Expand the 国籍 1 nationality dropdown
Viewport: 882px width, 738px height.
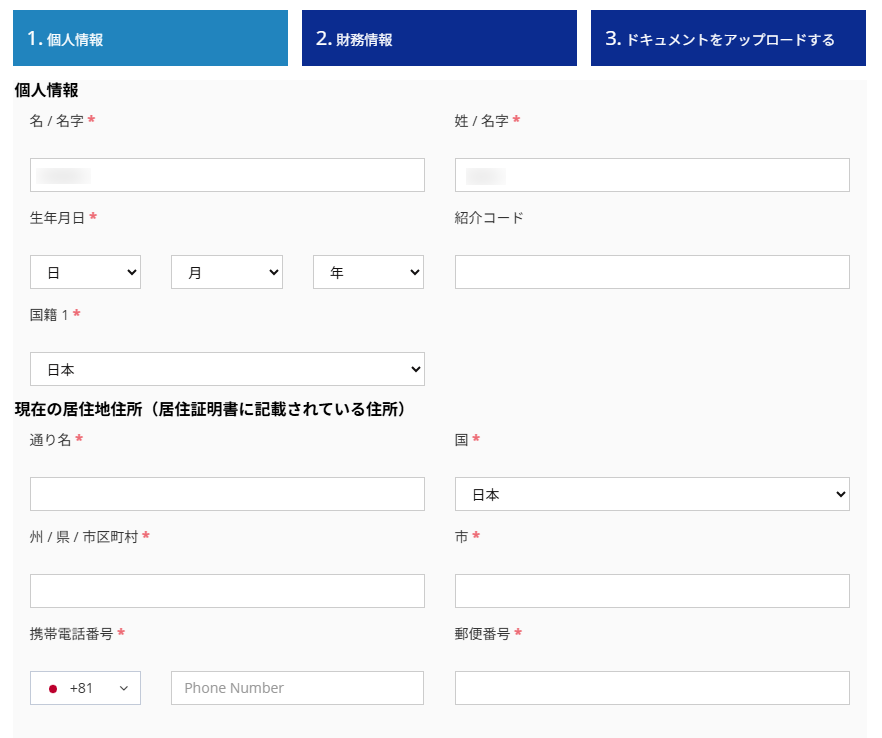click(x=227, y=369)
